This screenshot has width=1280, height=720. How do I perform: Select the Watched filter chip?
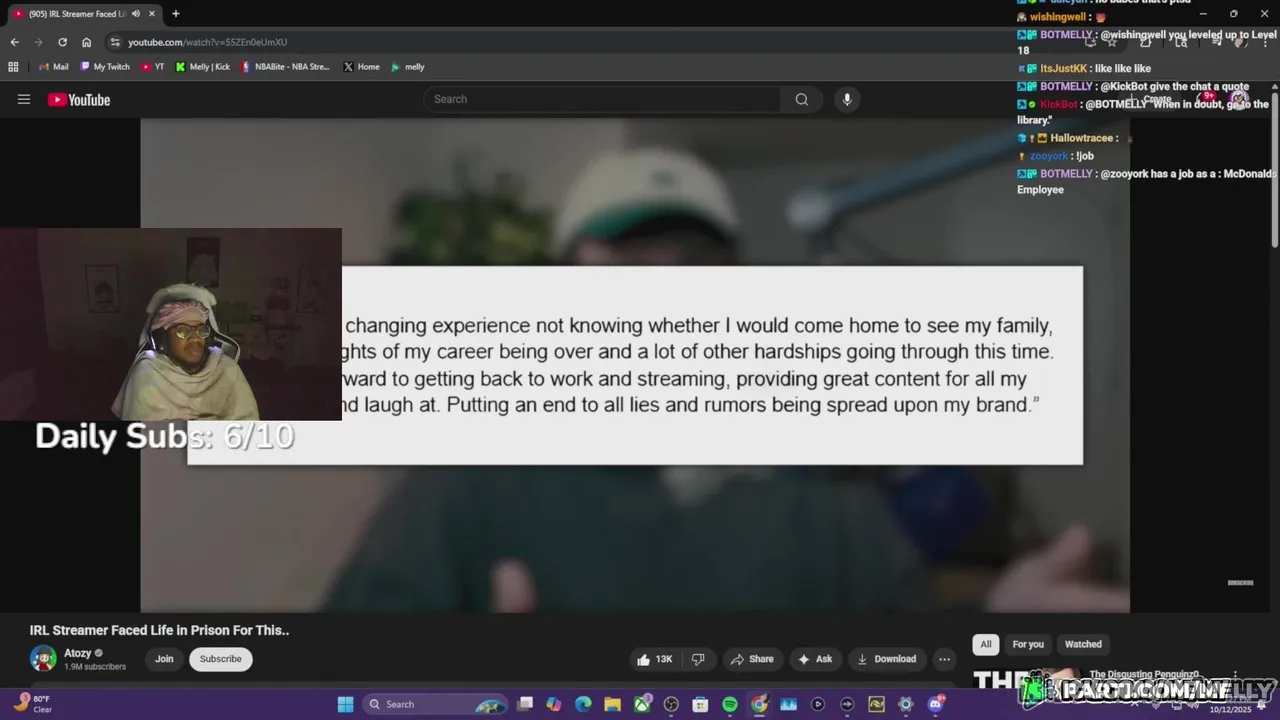tap(1083, 644)
